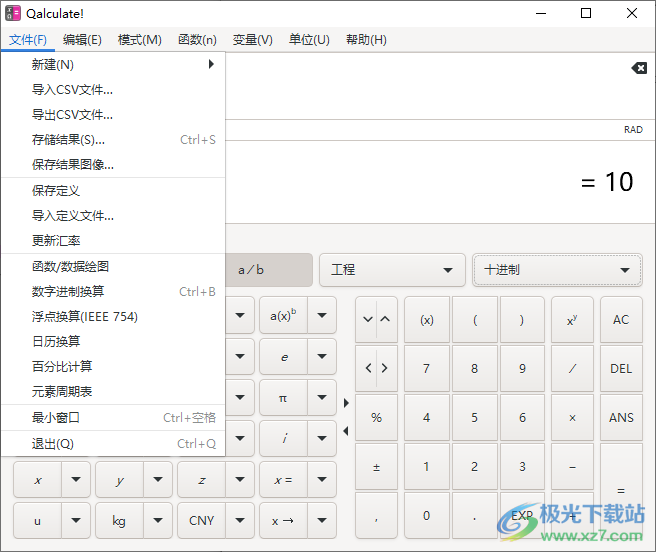Clear the expression with backspace icon
The width and height of the screenshot is (656, 552).
tap(639, 68)
